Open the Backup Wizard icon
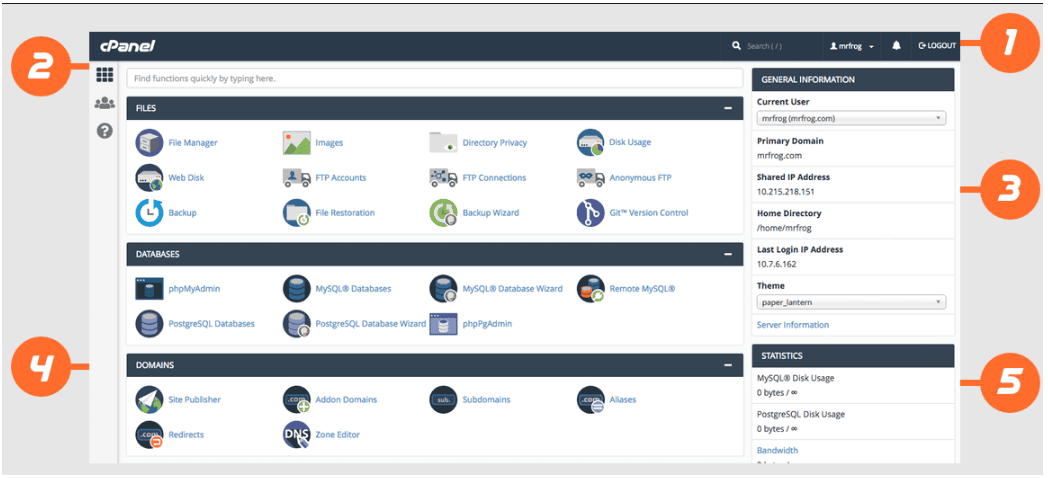This screenshot has width=1048, height=478. click(443, 213)
